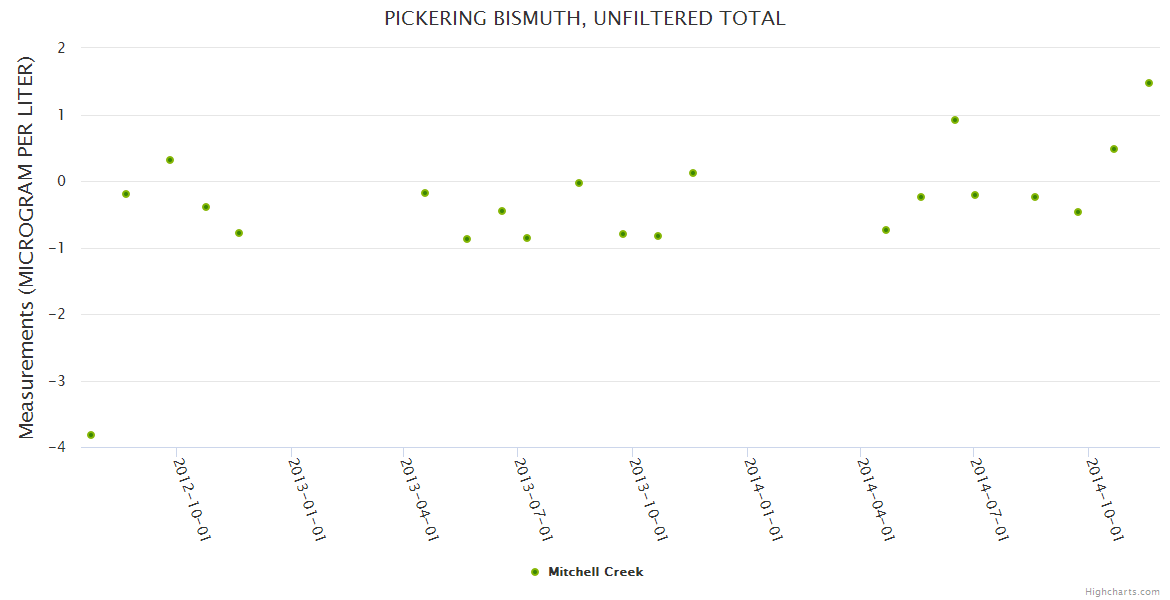Click the chart title Pickering Bismuth, Unfiltered Total

(585, 19)
